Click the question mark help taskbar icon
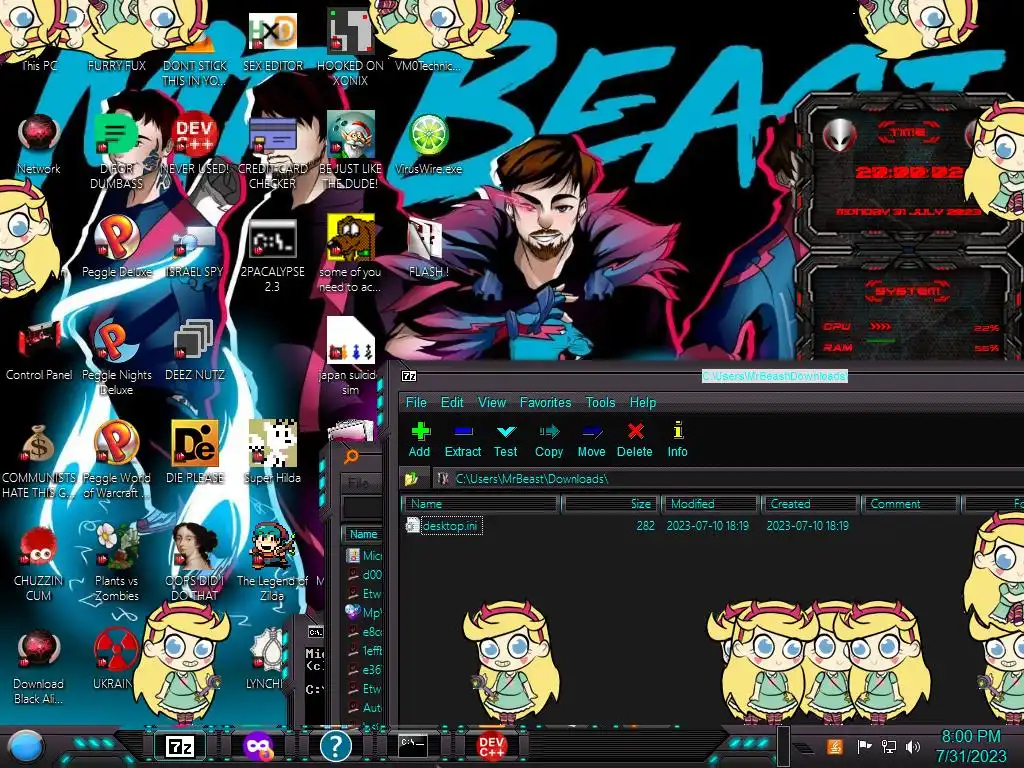This screenshot has width=1024, height=768. point(336,746)
